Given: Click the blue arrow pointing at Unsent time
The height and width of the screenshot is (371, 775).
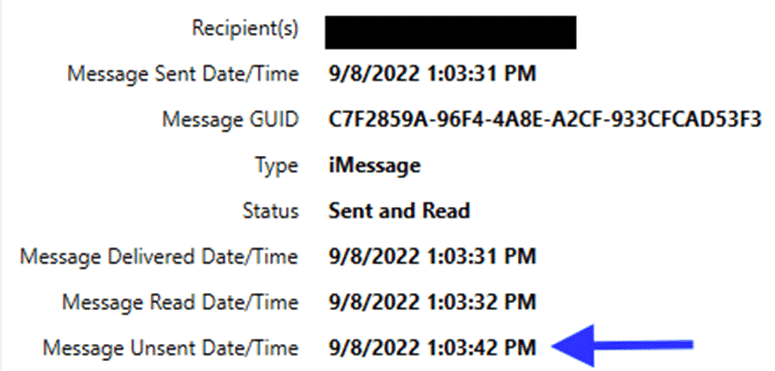Looking at the screenshot, I should (x=623, y=345).
